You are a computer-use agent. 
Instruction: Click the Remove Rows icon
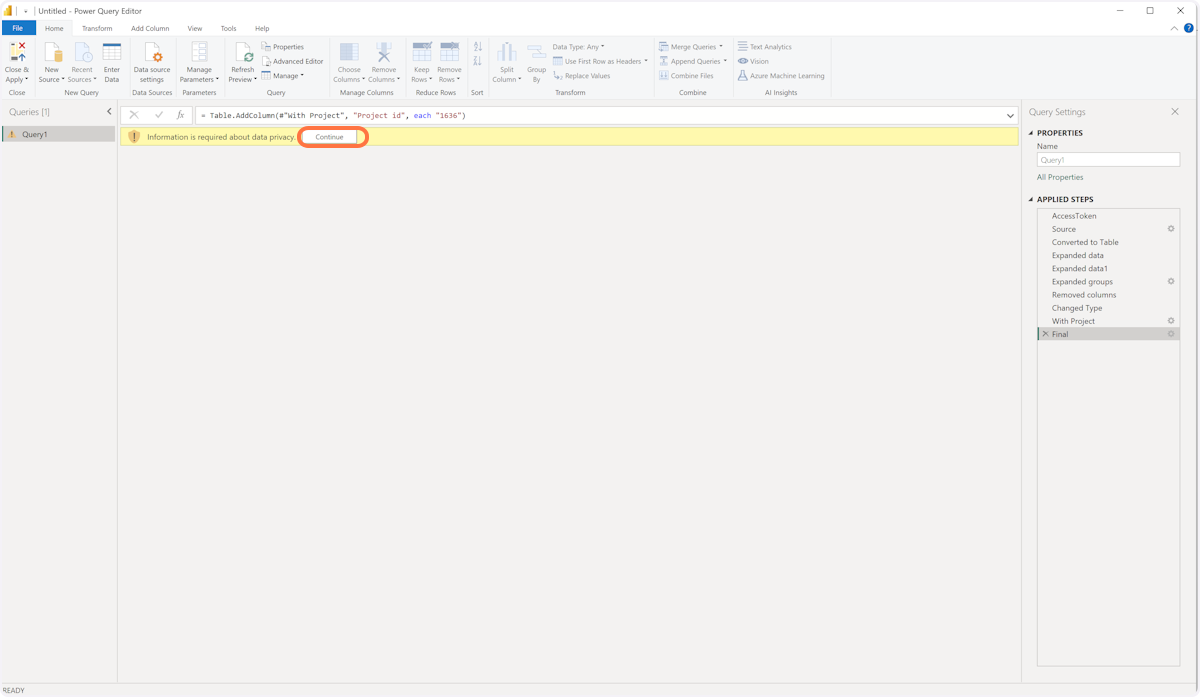pos(449,52)
